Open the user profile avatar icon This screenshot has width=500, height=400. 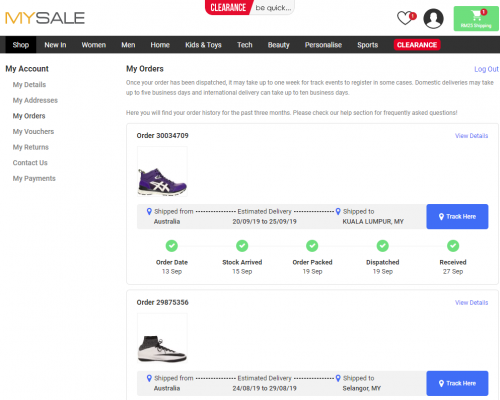(433, 18)
